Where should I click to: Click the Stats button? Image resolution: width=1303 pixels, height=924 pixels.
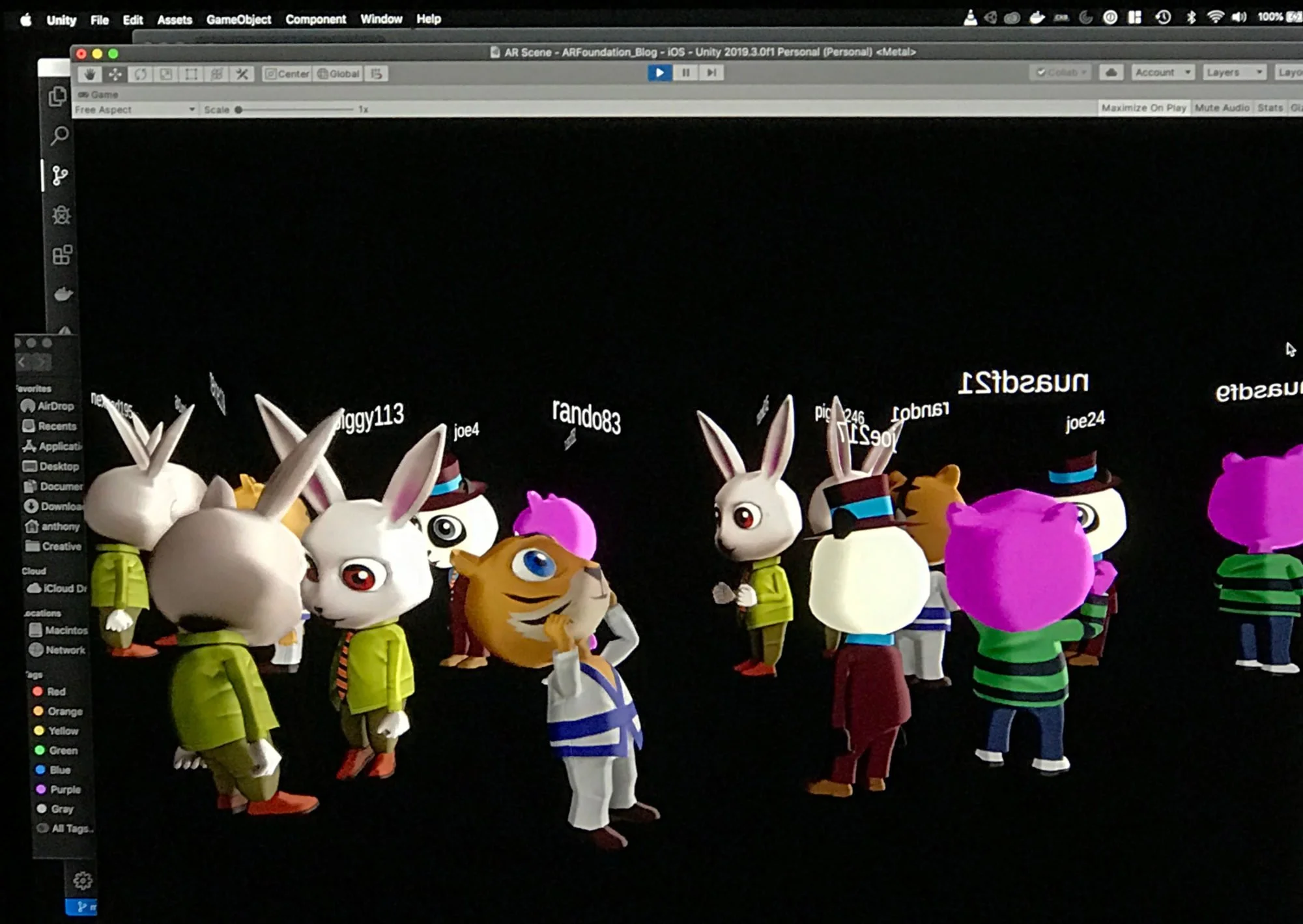pyautogui.click(x=1270, y=108)
